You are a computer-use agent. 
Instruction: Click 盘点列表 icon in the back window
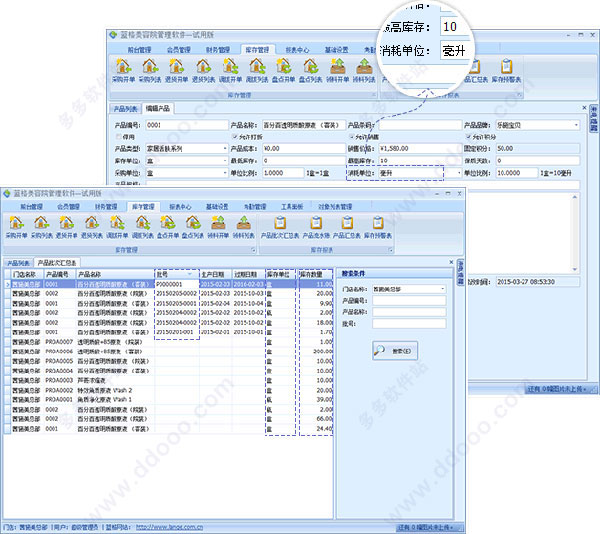[310, 70]
